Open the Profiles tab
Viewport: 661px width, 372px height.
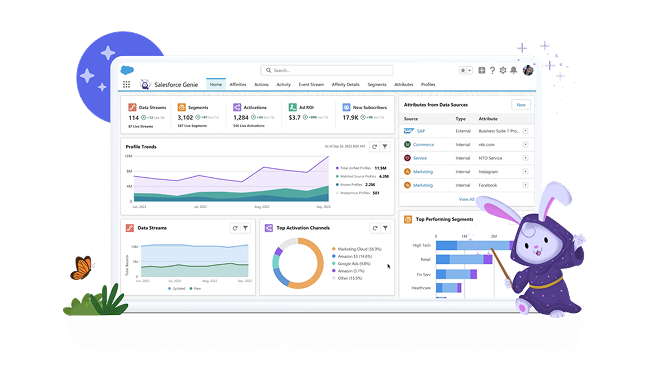(x=428, y=84)
